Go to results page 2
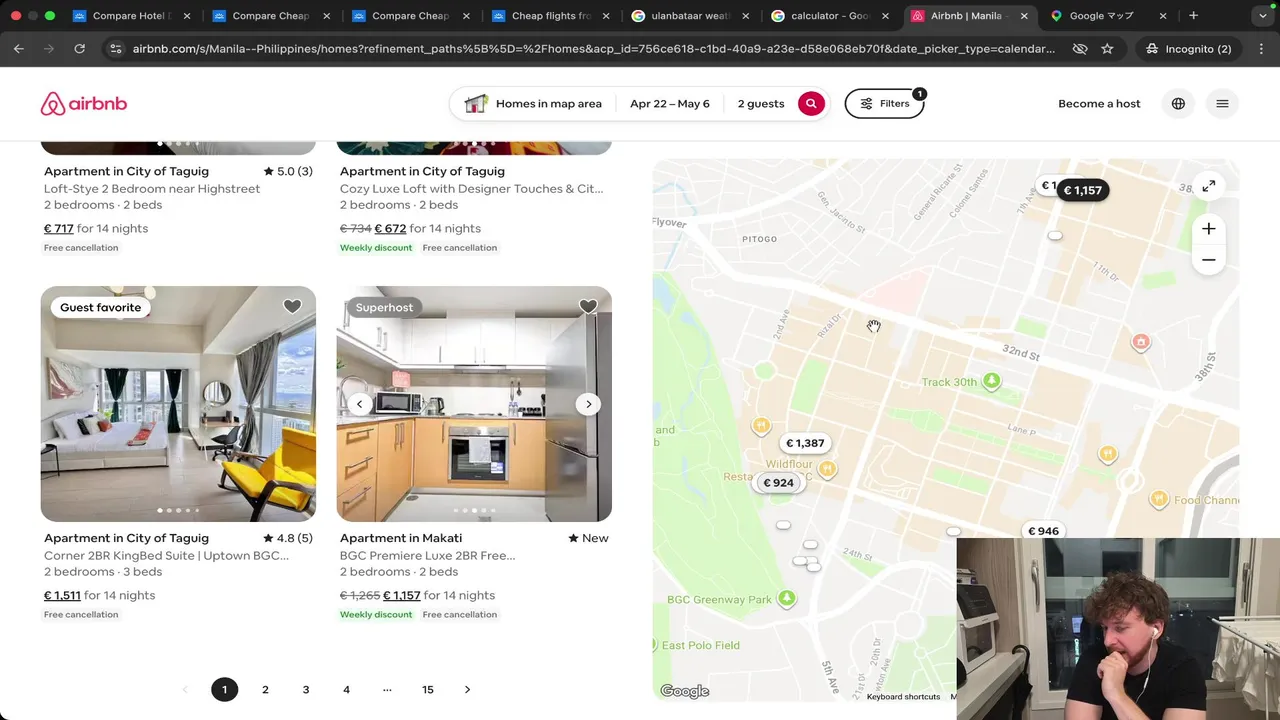Image resolution: width=1280 pixels, height=720 pixels. (265, 689)
